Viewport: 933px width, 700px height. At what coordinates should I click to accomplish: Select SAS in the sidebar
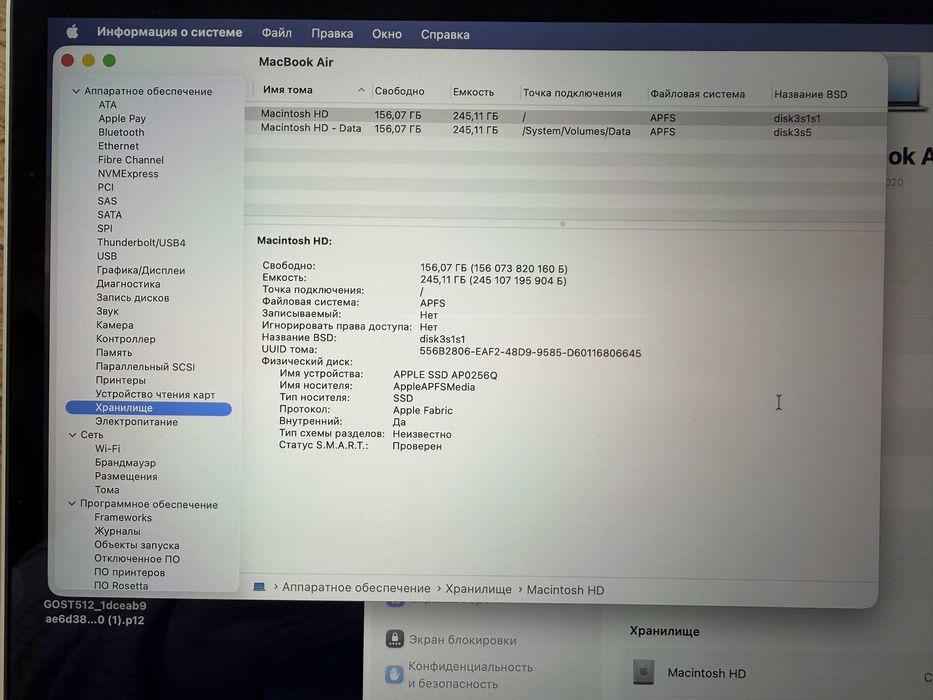coord(107,201)
